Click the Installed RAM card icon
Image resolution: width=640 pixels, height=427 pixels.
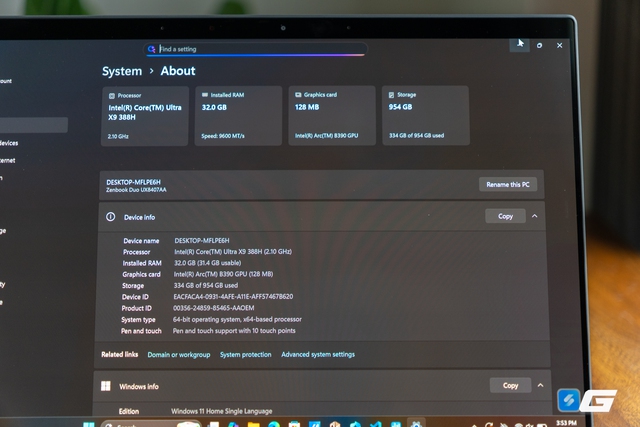pos(205,95)
